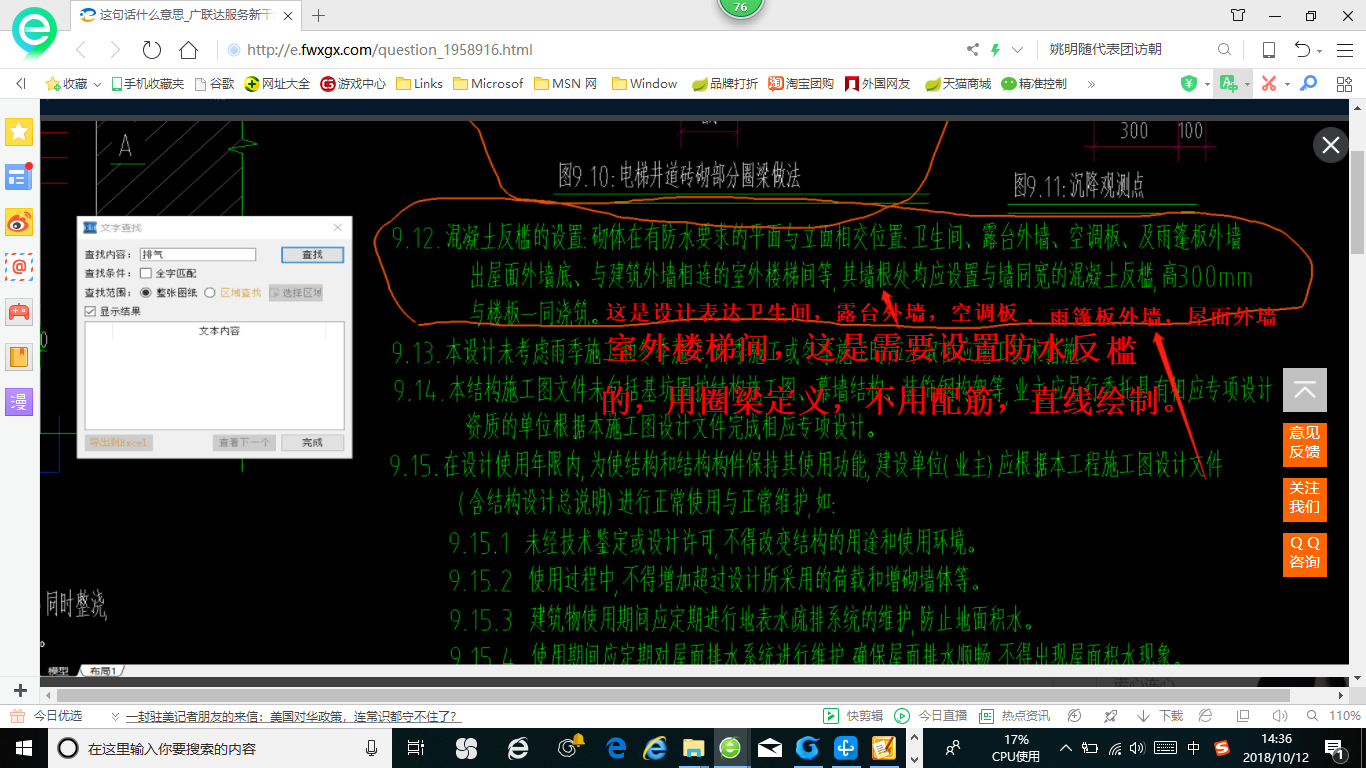Click the 查找内容 input field
Image resolution: width=1366 pixels, height=768 pixels.
198,255
